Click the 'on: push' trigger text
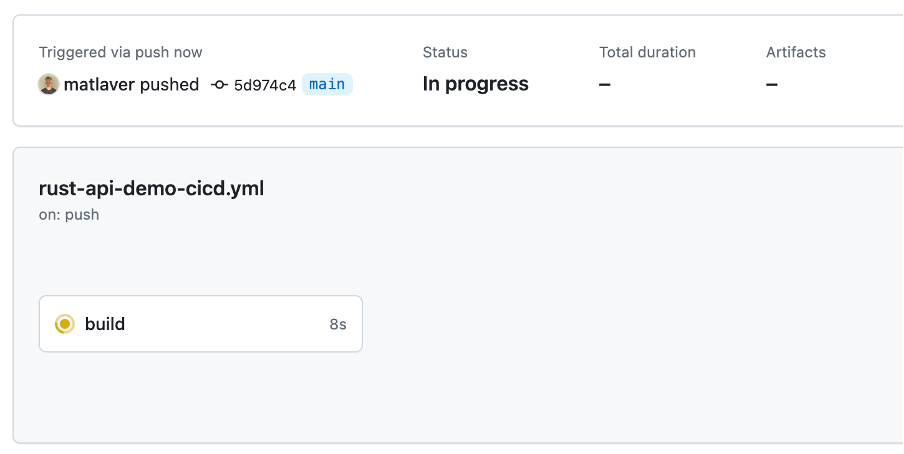This screenshot has height=454, width=904. point(69,215)
